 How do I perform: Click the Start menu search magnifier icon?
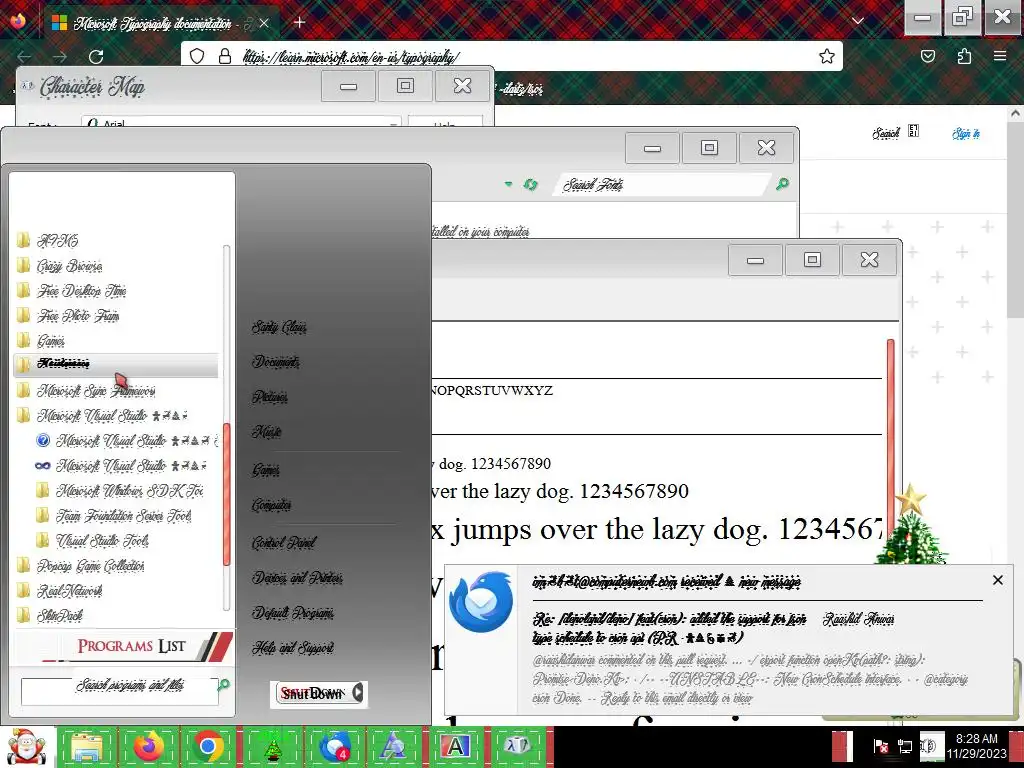224,684
